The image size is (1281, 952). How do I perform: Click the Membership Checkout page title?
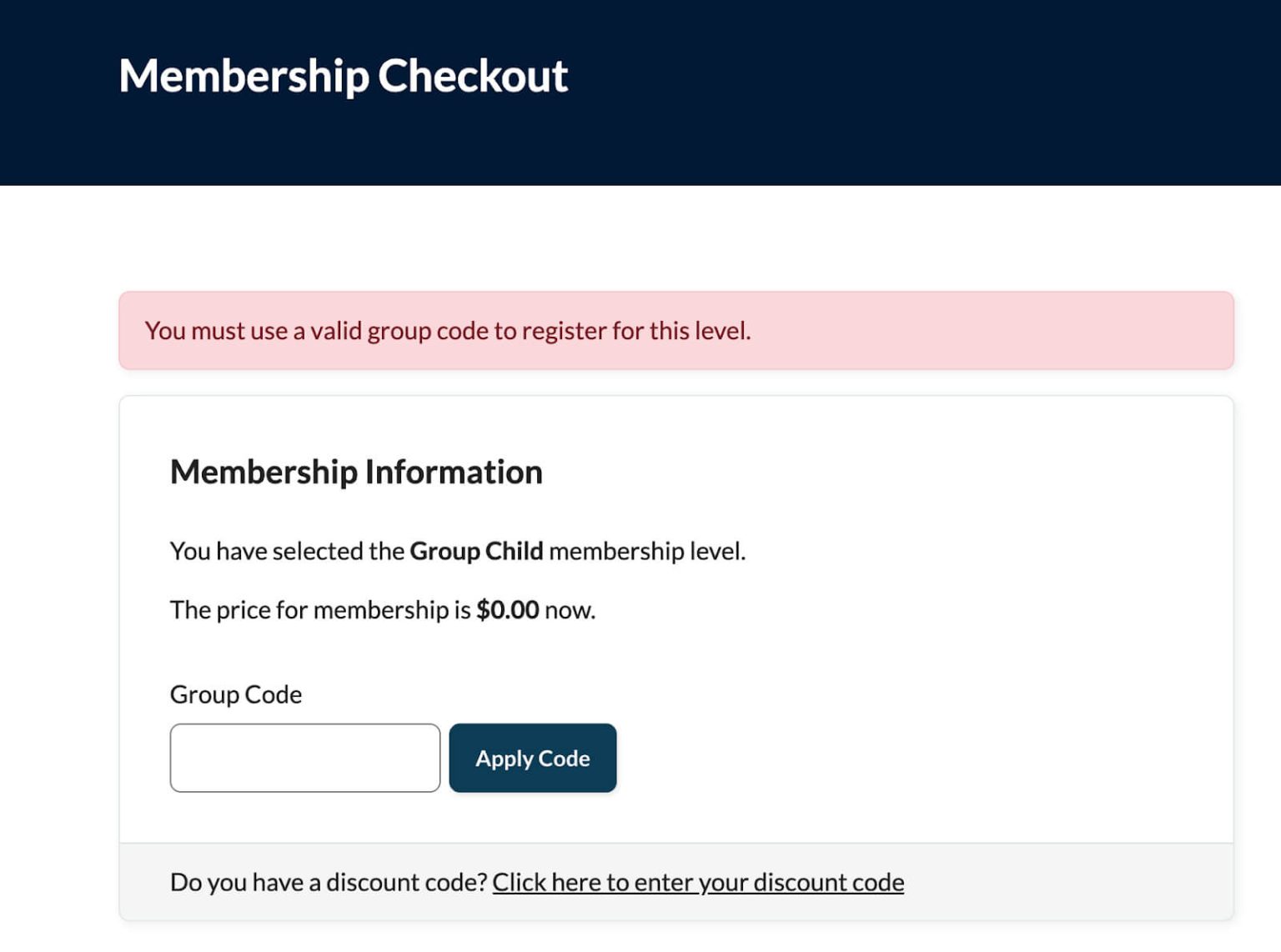pyautogui.click(x=343, y=75)
